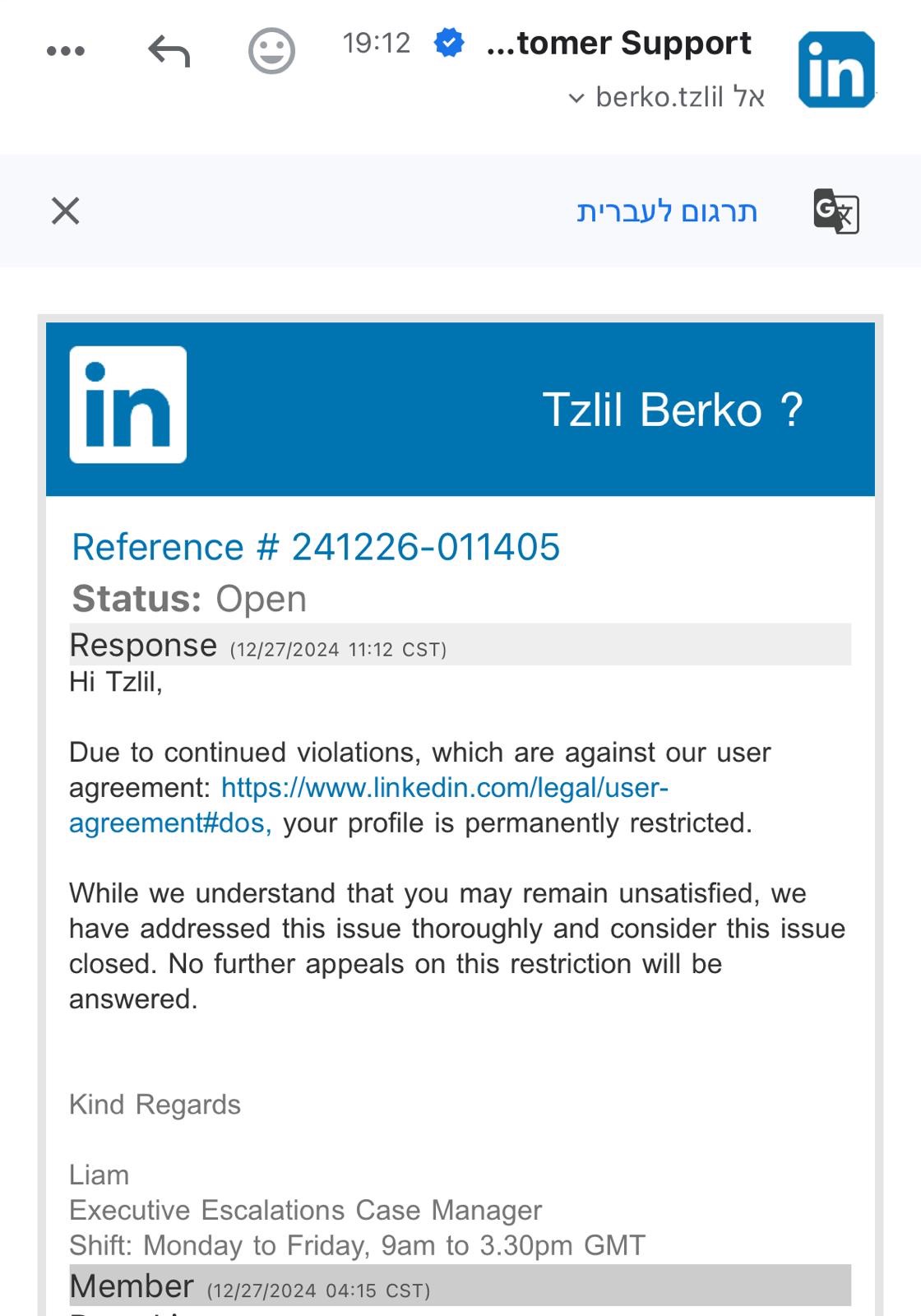The width and height of the screenshot is (921, 1316).
Task: Click the Google Translate icon
Action: tap(835, 211)
